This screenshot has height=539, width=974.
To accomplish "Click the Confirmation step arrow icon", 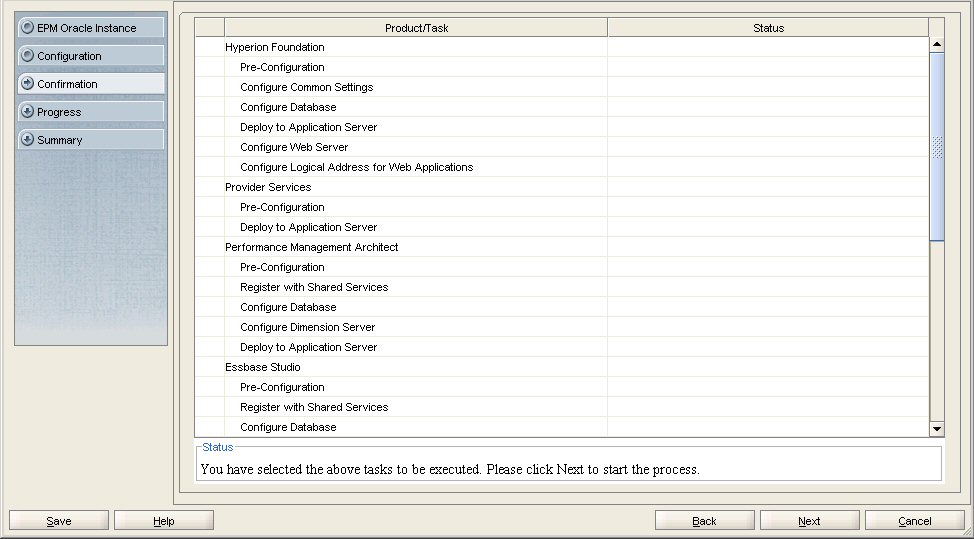I will pos(27,83).
